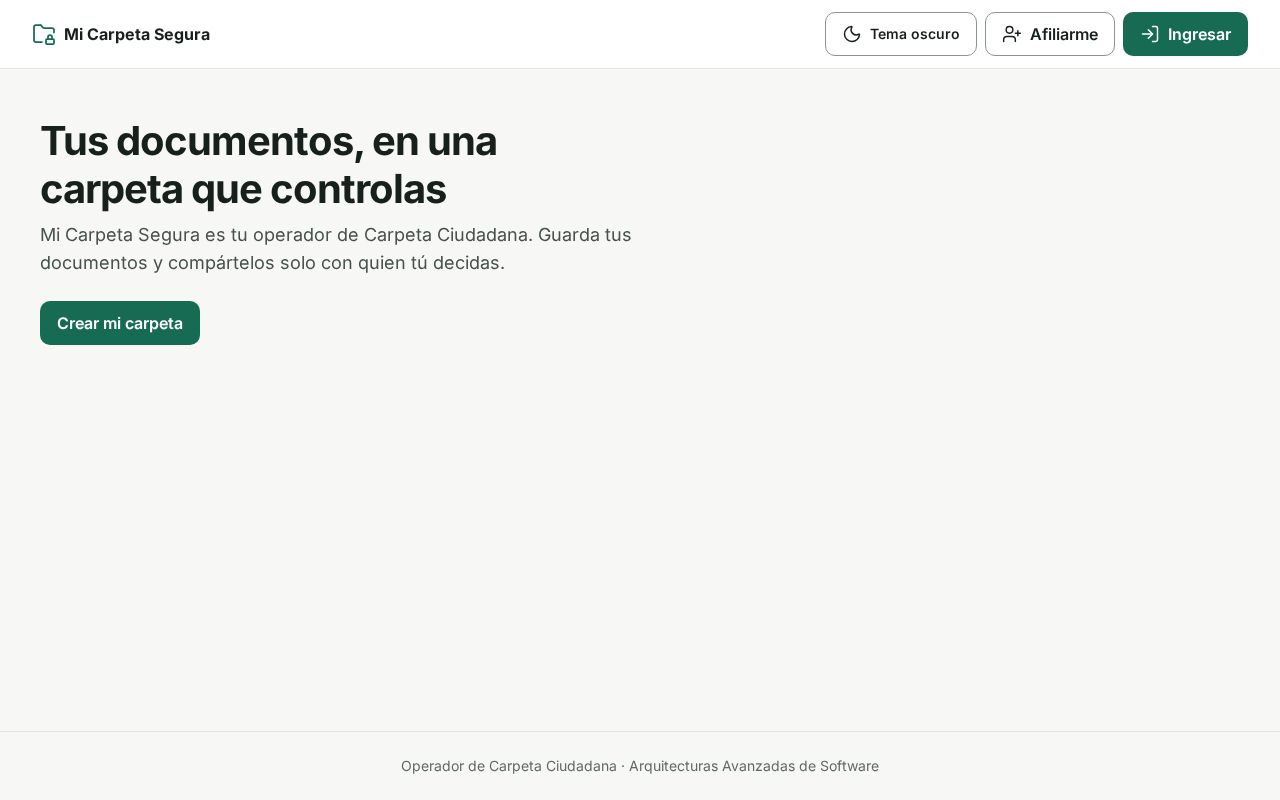The width and height of the screenshot is (1280, 800).
Task: Click the folder-lock logo icon
Action: tap(44, 34)
